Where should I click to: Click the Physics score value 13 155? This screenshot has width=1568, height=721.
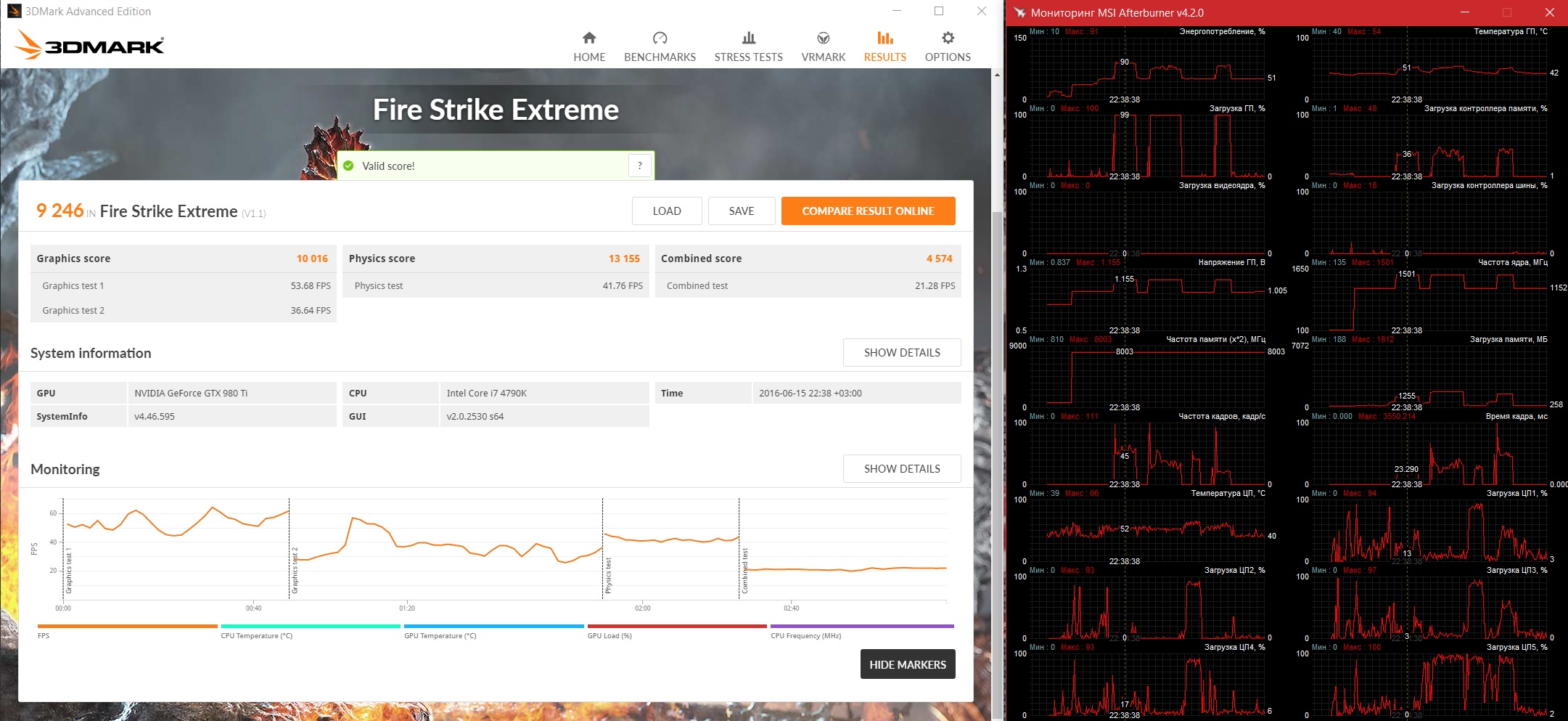pyautogui.click(x=624, y=258)
